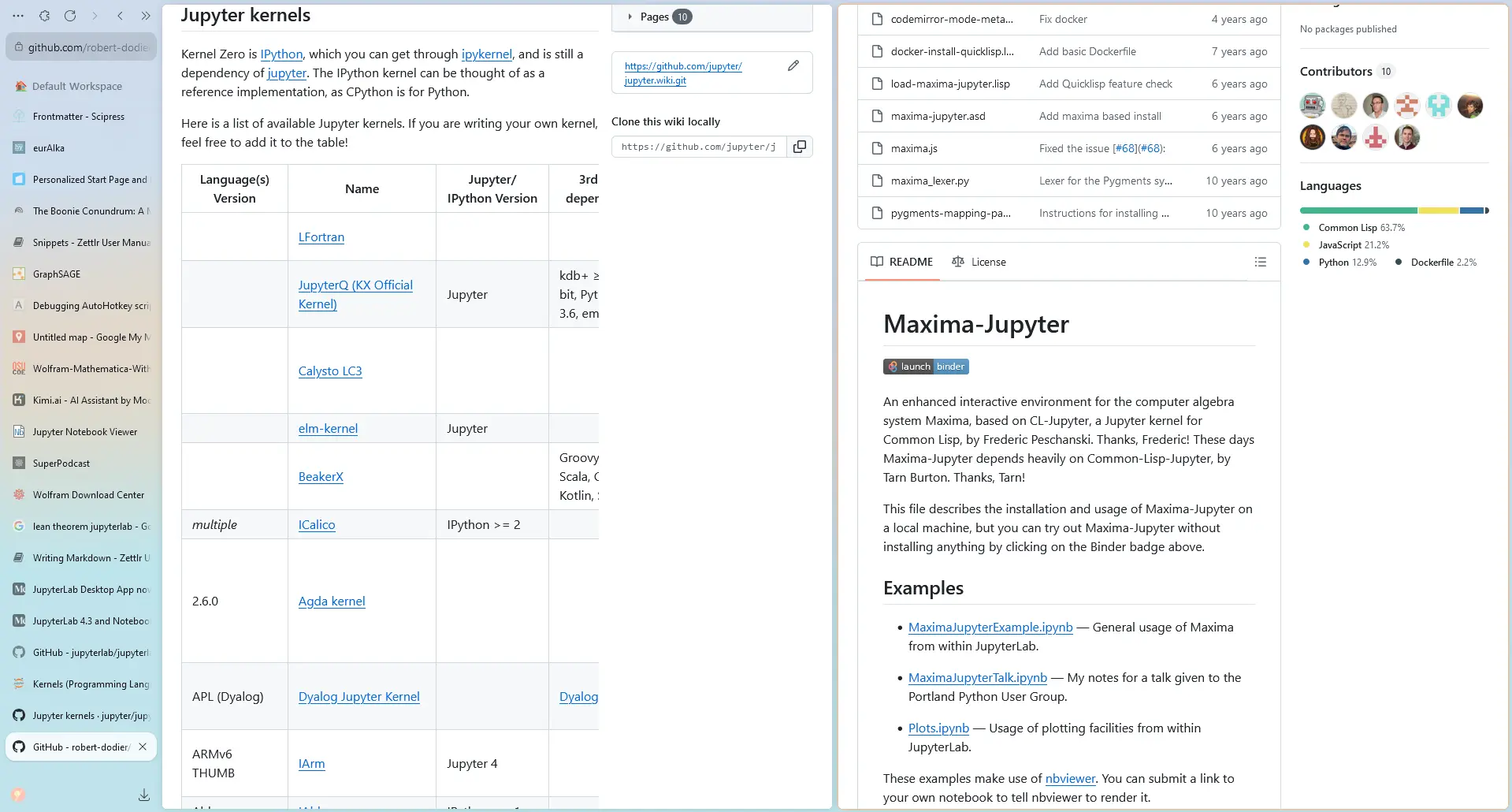The height and width of the screenshot is (812, 1512).
Task: Open the nbviewer link
Action: 1070,779
